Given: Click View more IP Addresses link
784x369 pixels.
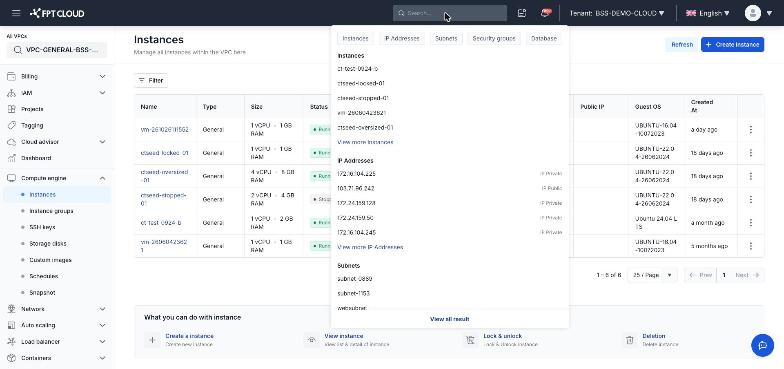Looking at the screenshot, I should 370,248.
